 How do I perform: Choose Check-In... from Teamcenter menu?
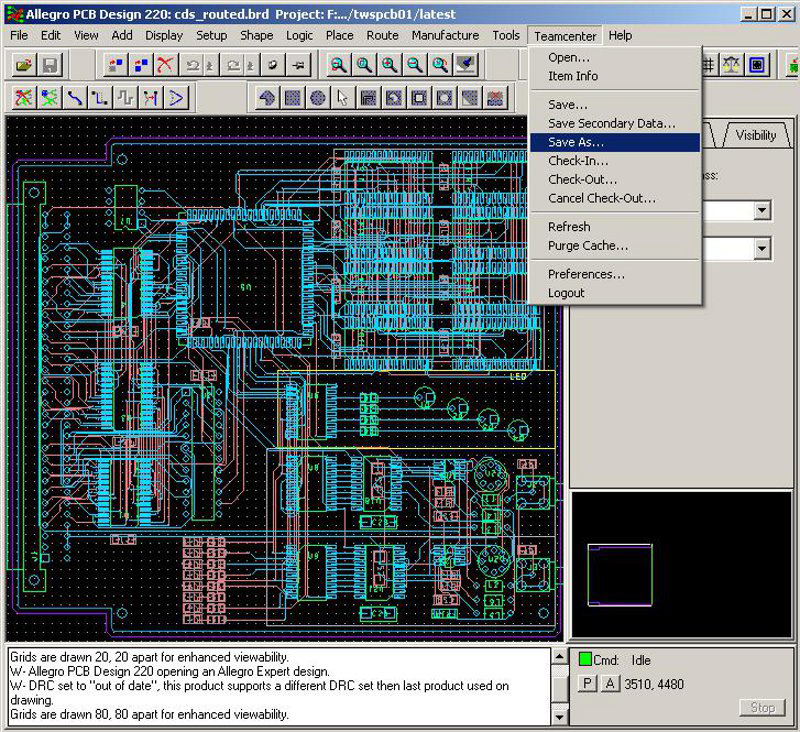click(615, 161)
